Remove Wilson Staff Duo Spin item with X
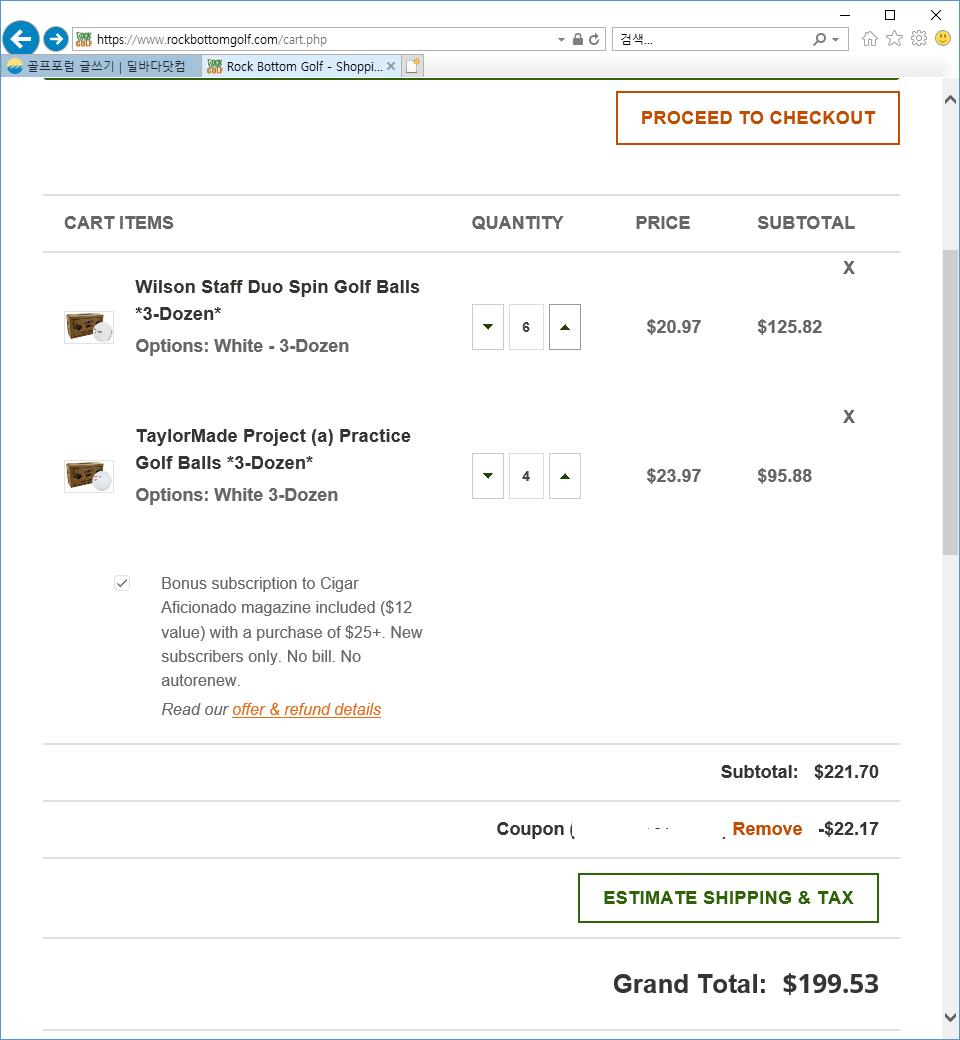The width and height of the screenshot is (960, 1040). (849, 268)
